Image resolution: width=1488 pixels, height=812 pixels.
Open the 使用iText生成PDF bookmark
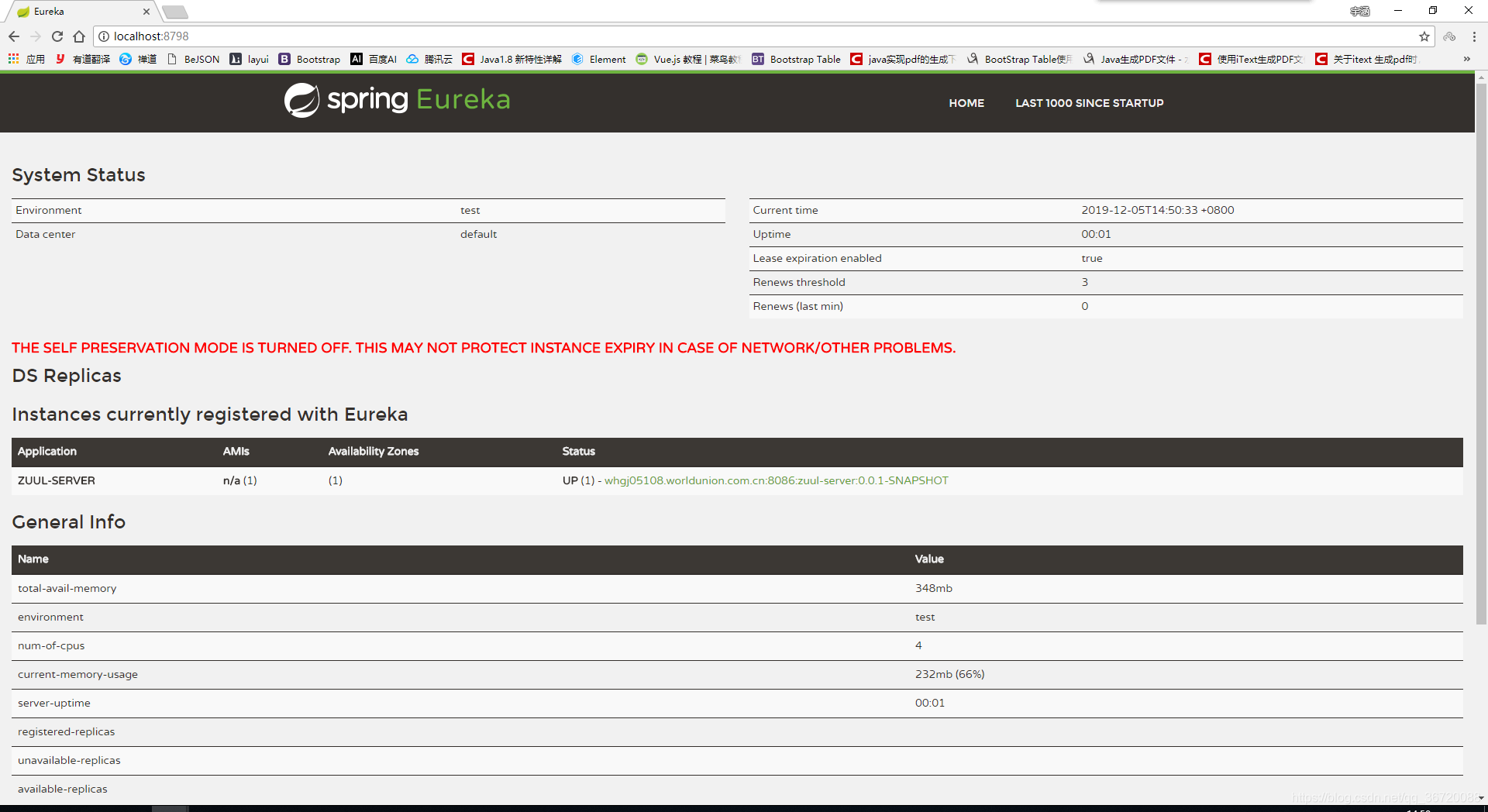coord(1252,59)
